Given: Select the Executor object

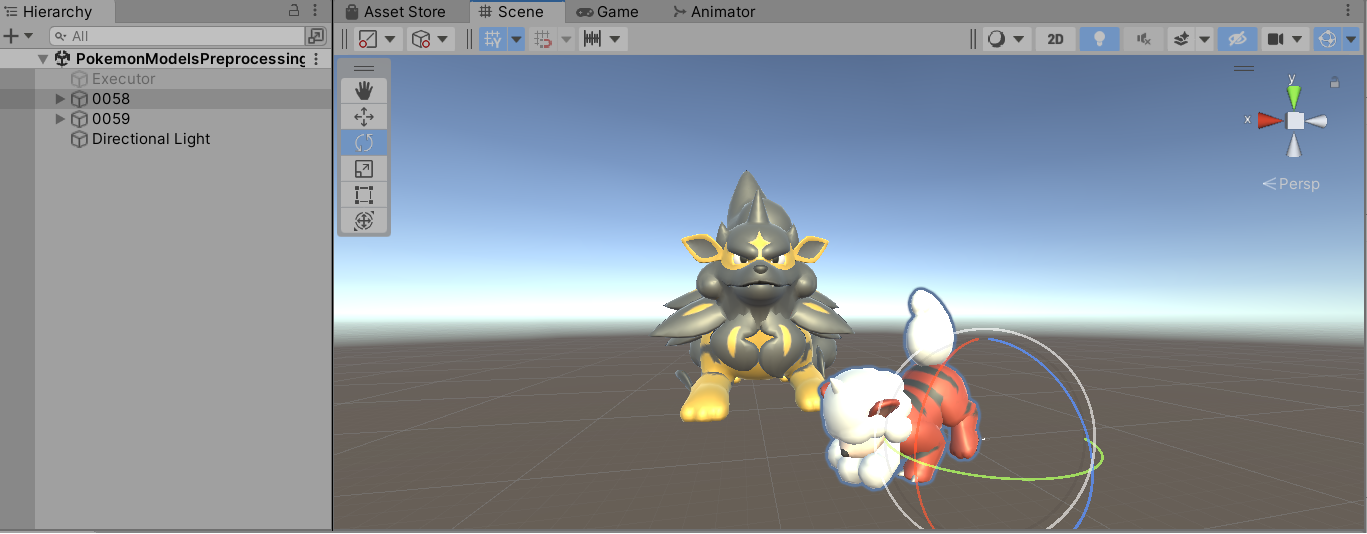Looking at the screenshot, I should click(x=123, y=79).
